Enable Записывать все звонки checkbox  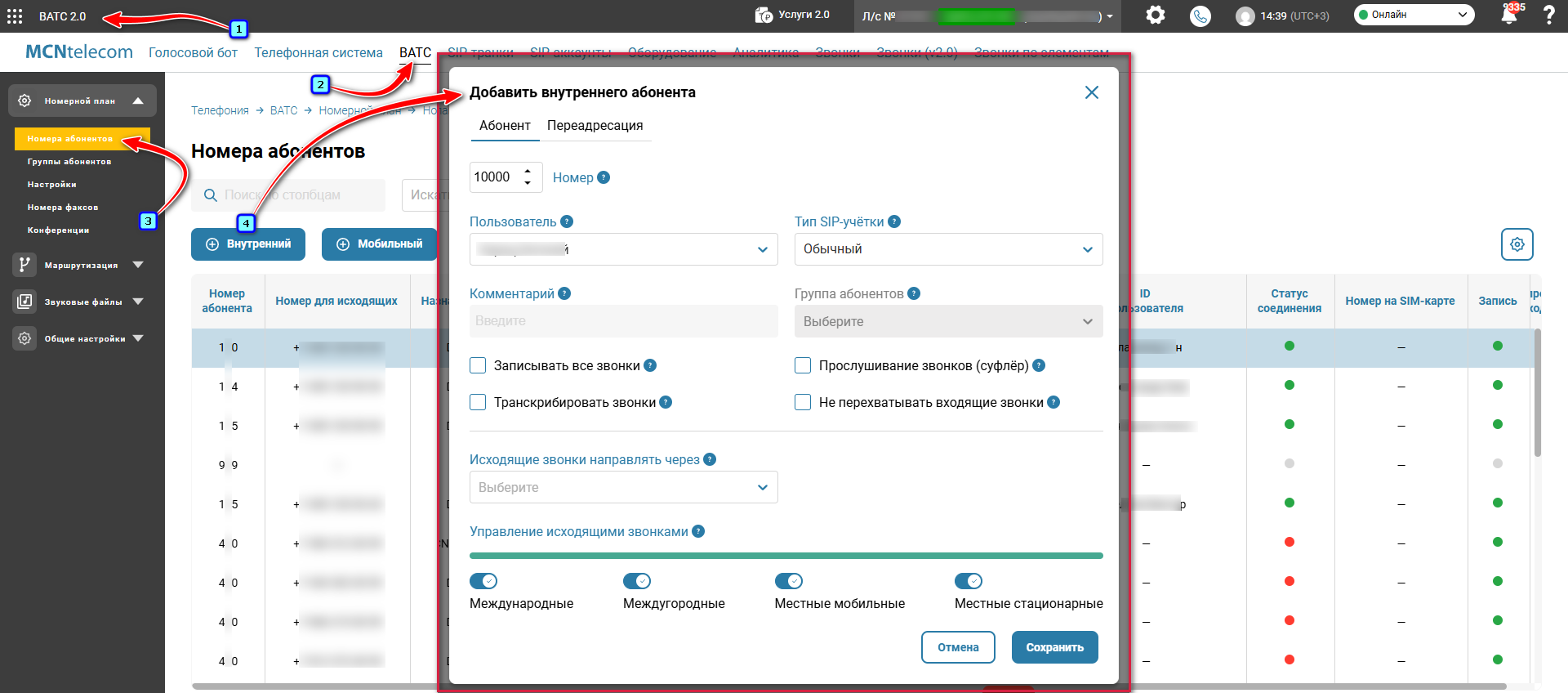479,365
